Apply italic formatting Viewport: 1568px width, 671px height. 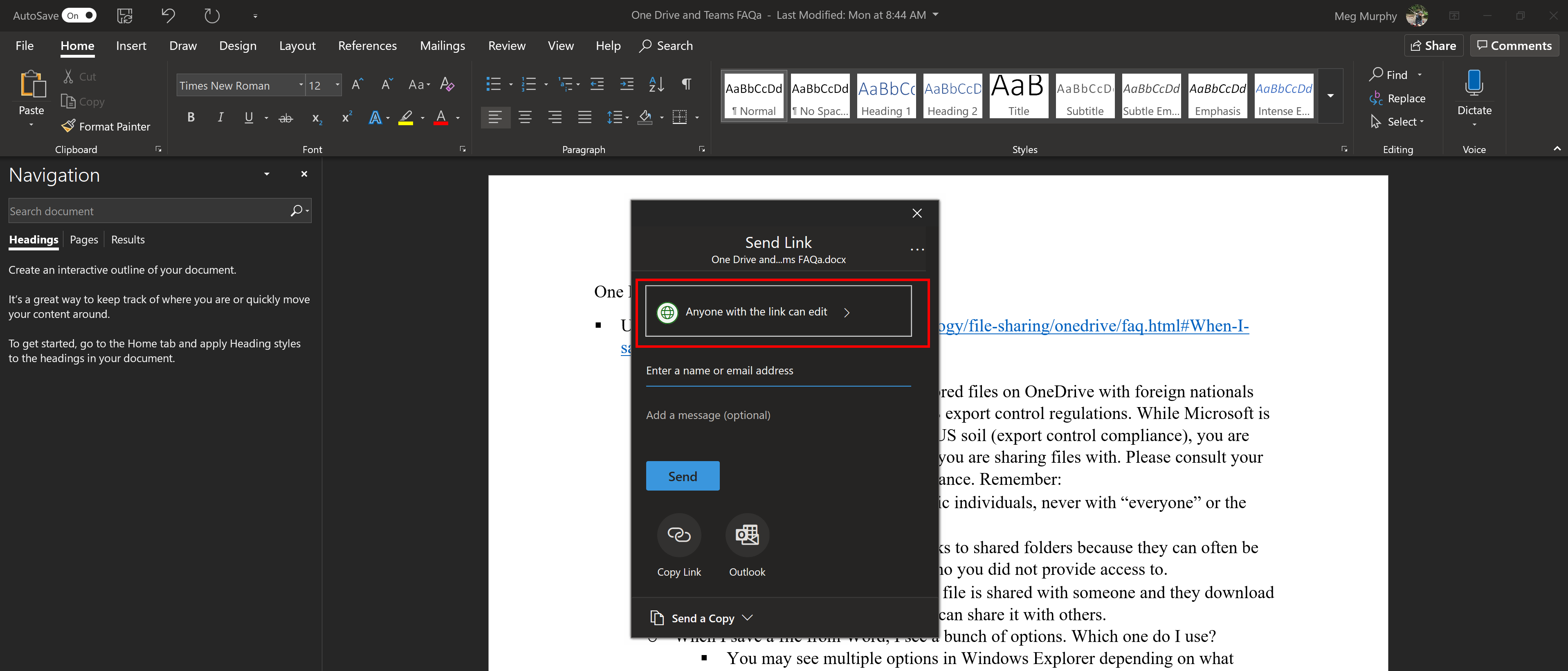click(x=220, y=117)
